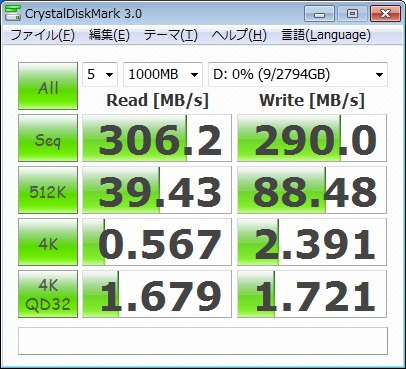Run all benchmarks with the All button
Screen dimensions: 406x369
pos(48,86)
